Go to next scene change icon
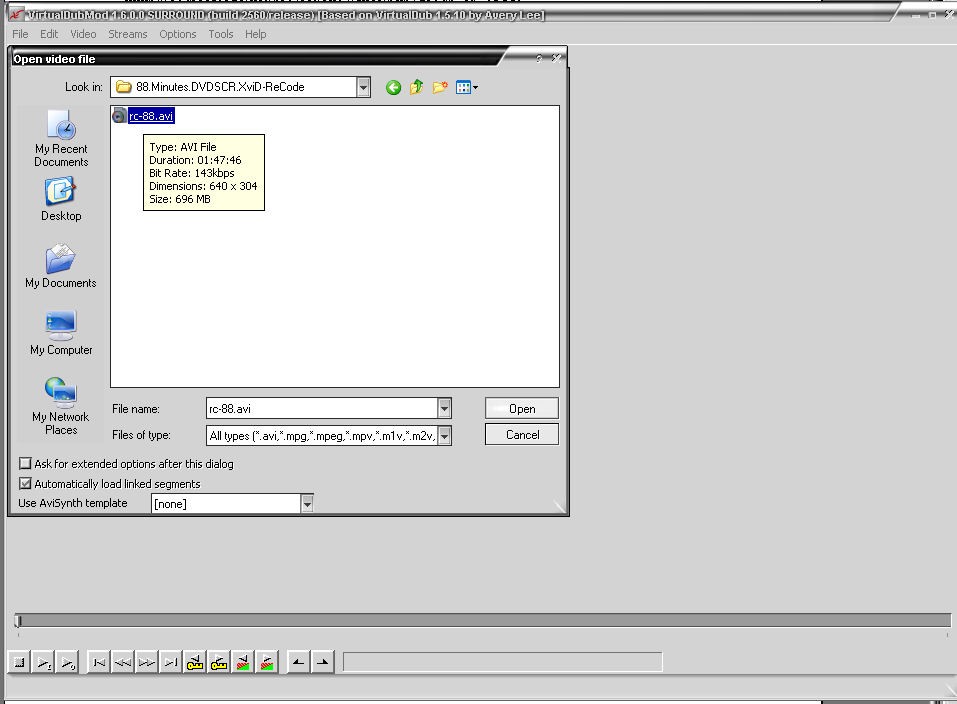This screenshot has width=957, height=704. point(267,662)
